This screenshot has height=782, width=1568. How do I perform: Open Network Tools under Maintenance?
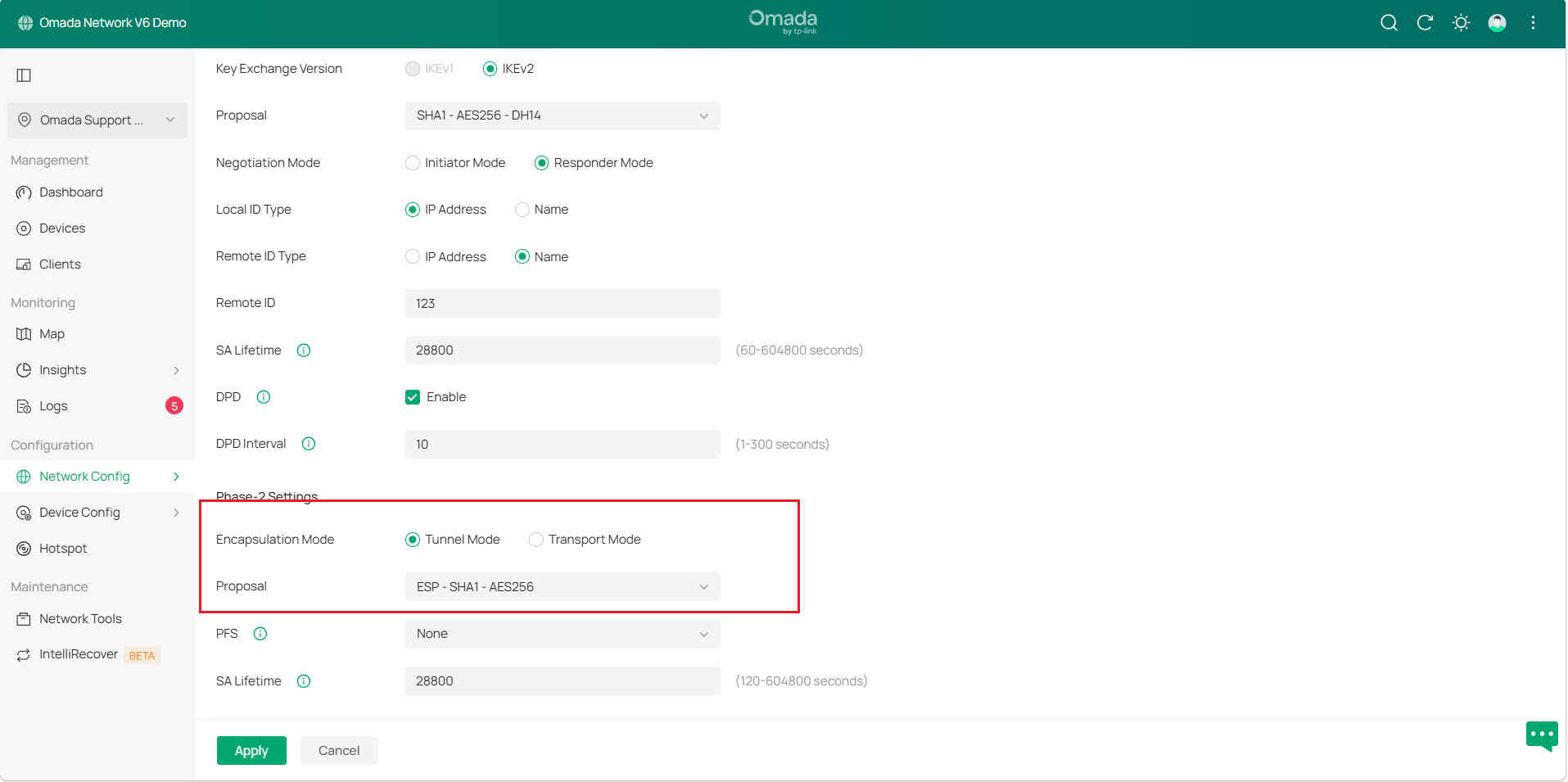pos(80,618)
